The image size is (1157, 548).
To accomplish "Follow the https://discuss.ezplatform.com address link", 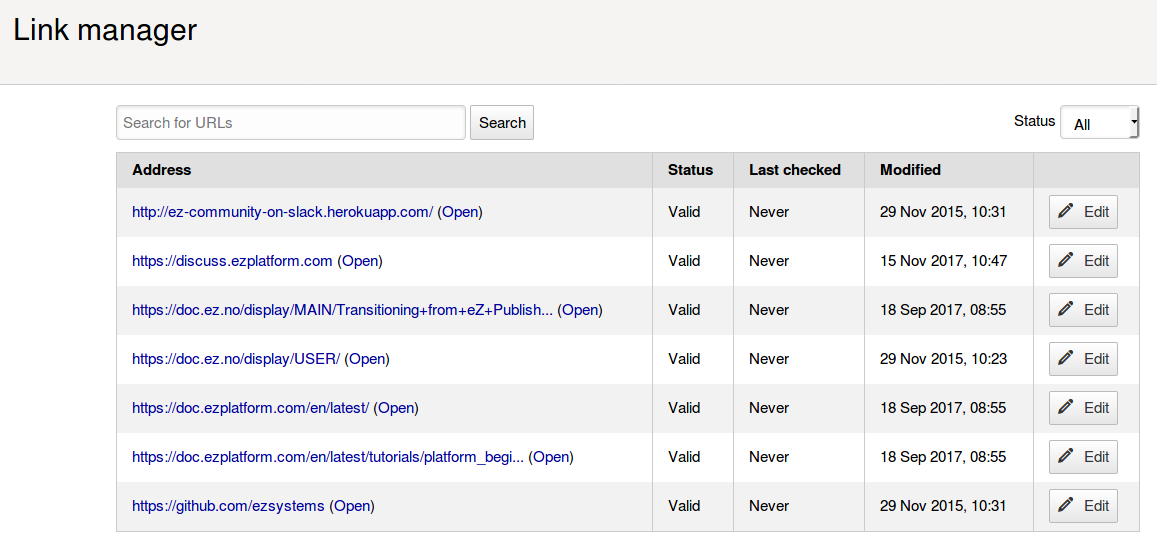I will tap(232, 261).
